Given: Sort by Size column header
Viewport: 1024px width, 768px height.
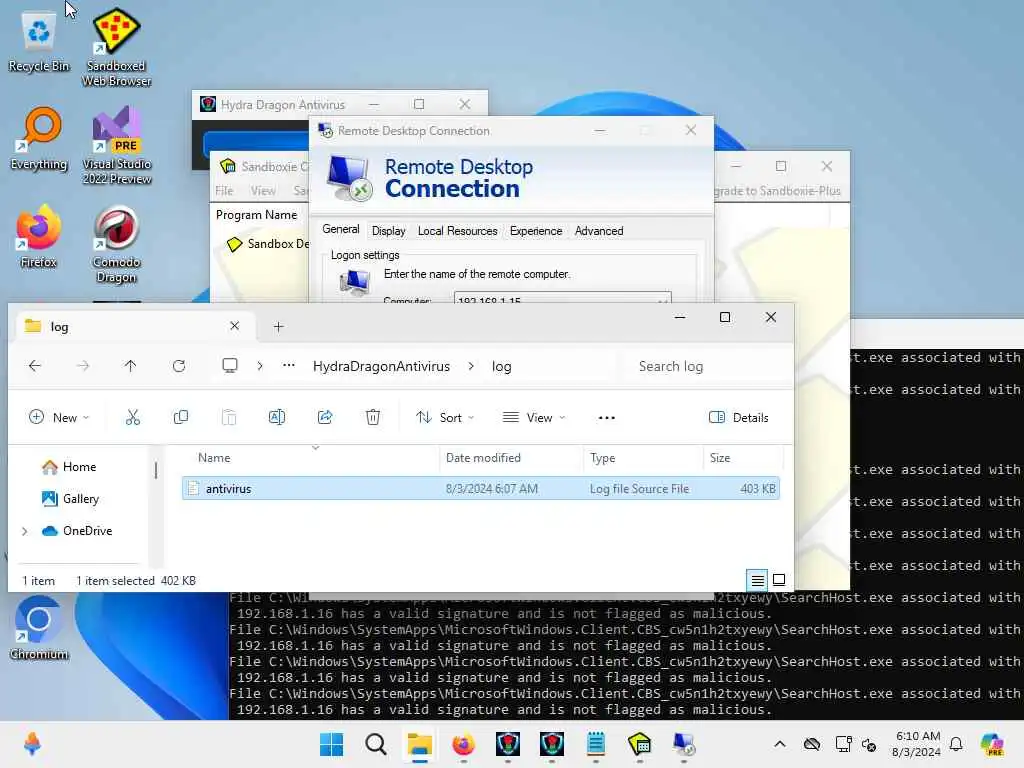Looking at the screenshot, I should pyautogui.click(x=743, y=458).
